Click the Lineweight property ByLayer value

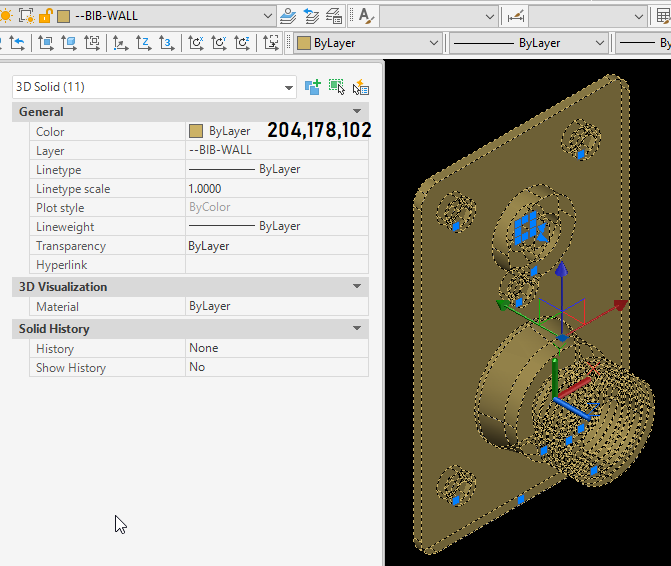[x=277, y=226]
